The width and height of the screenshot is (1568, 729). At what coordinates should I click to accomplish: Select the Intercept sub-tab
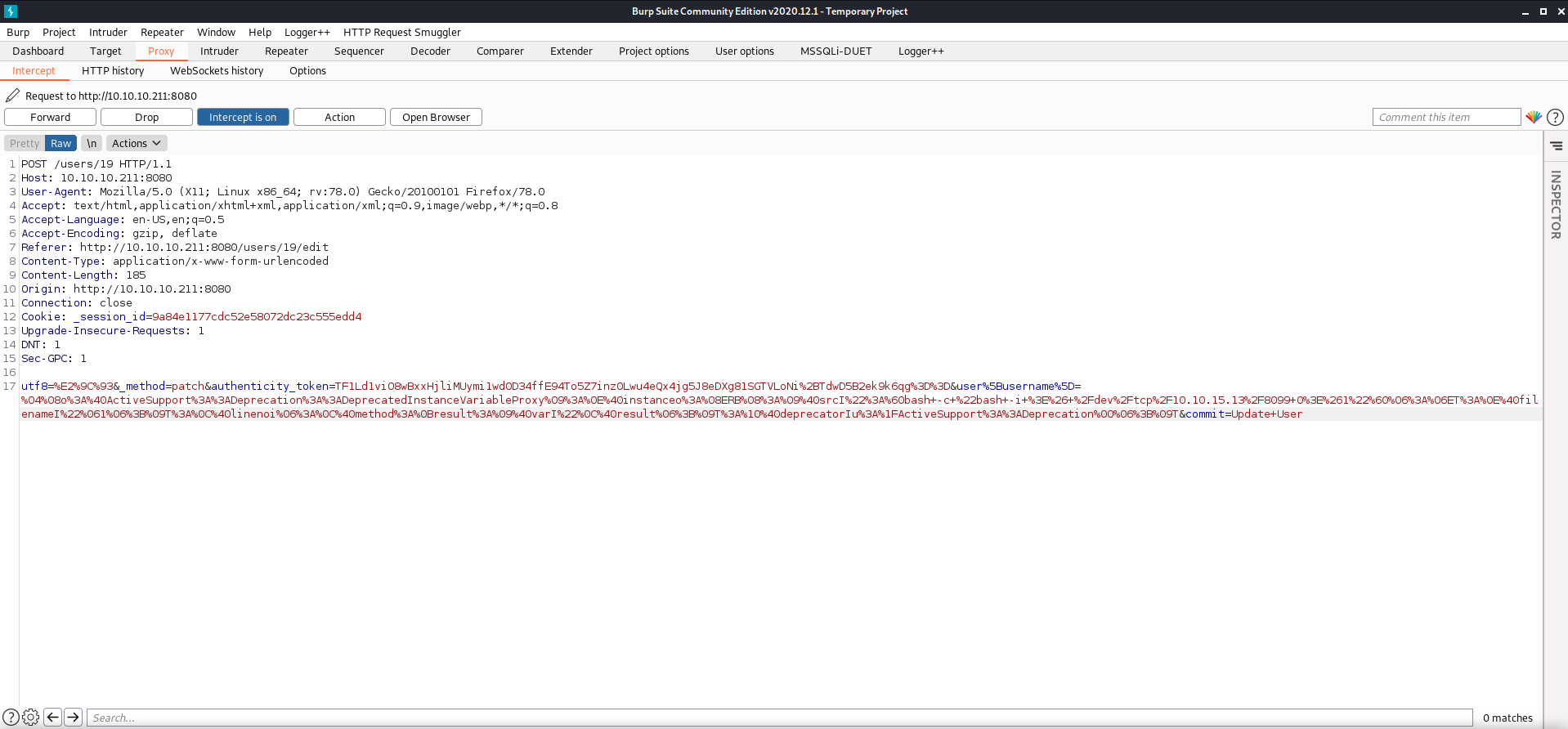[x=34, y=71]
